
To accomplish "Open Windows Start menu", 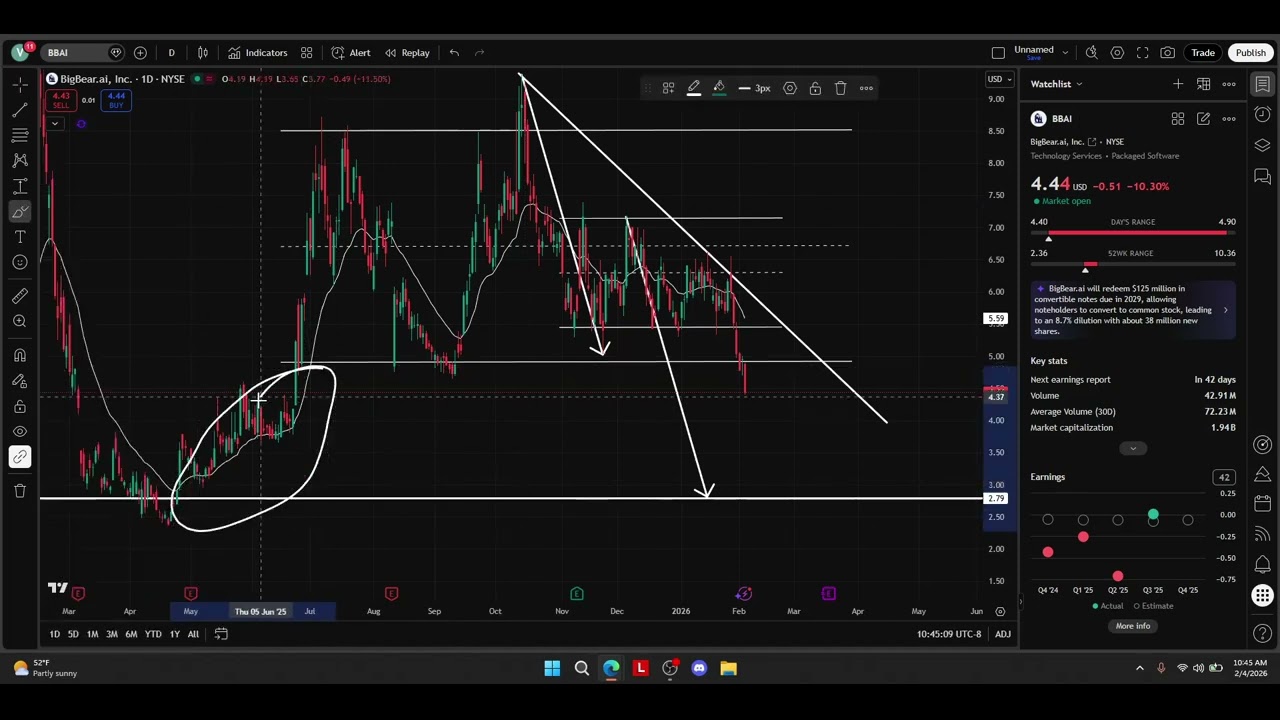I will (552, 668).
